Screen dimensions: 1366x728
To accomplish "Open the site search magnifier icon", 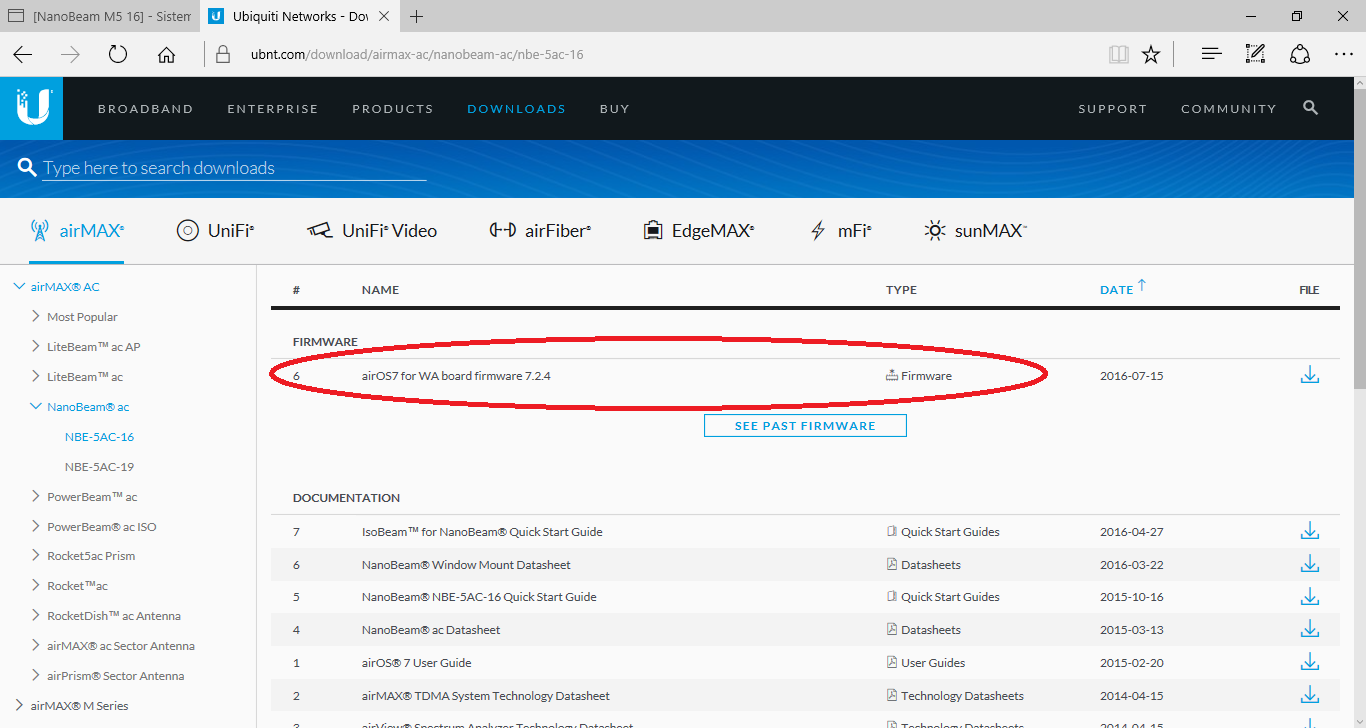I will pyautogui.click(x=1310, y=108).
